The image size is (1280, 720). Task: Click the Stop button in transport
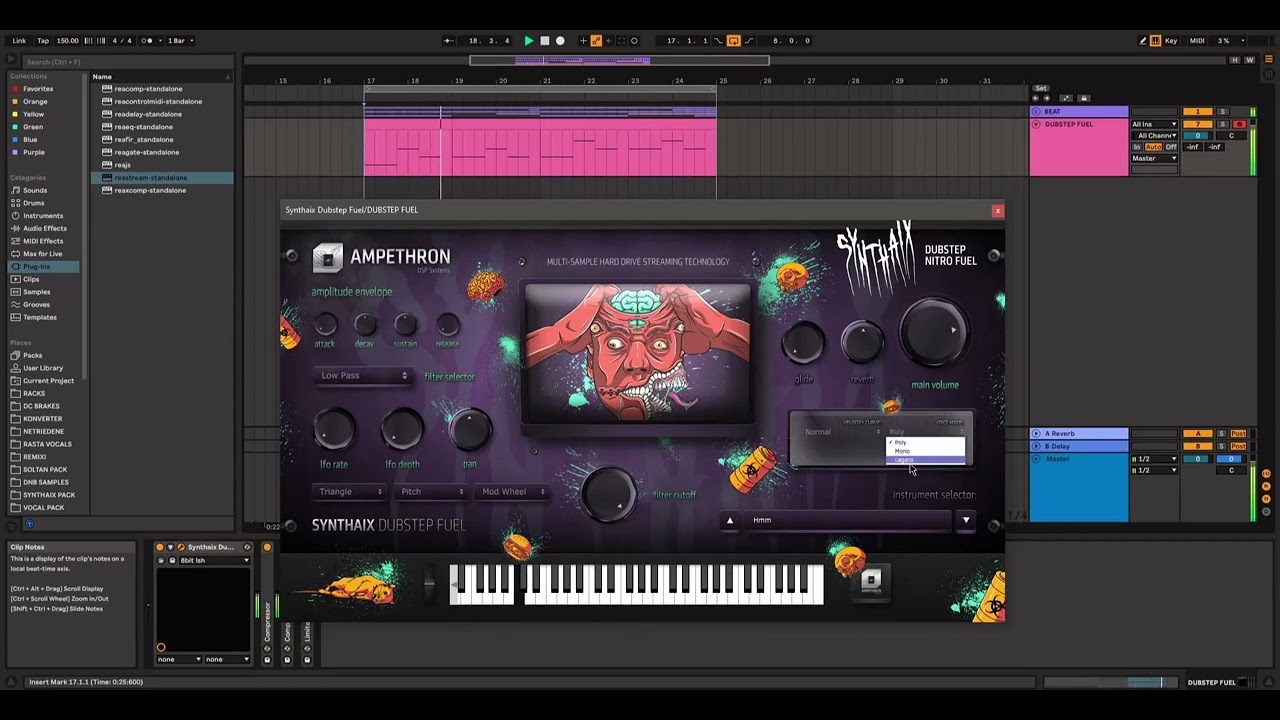point(544,41)
